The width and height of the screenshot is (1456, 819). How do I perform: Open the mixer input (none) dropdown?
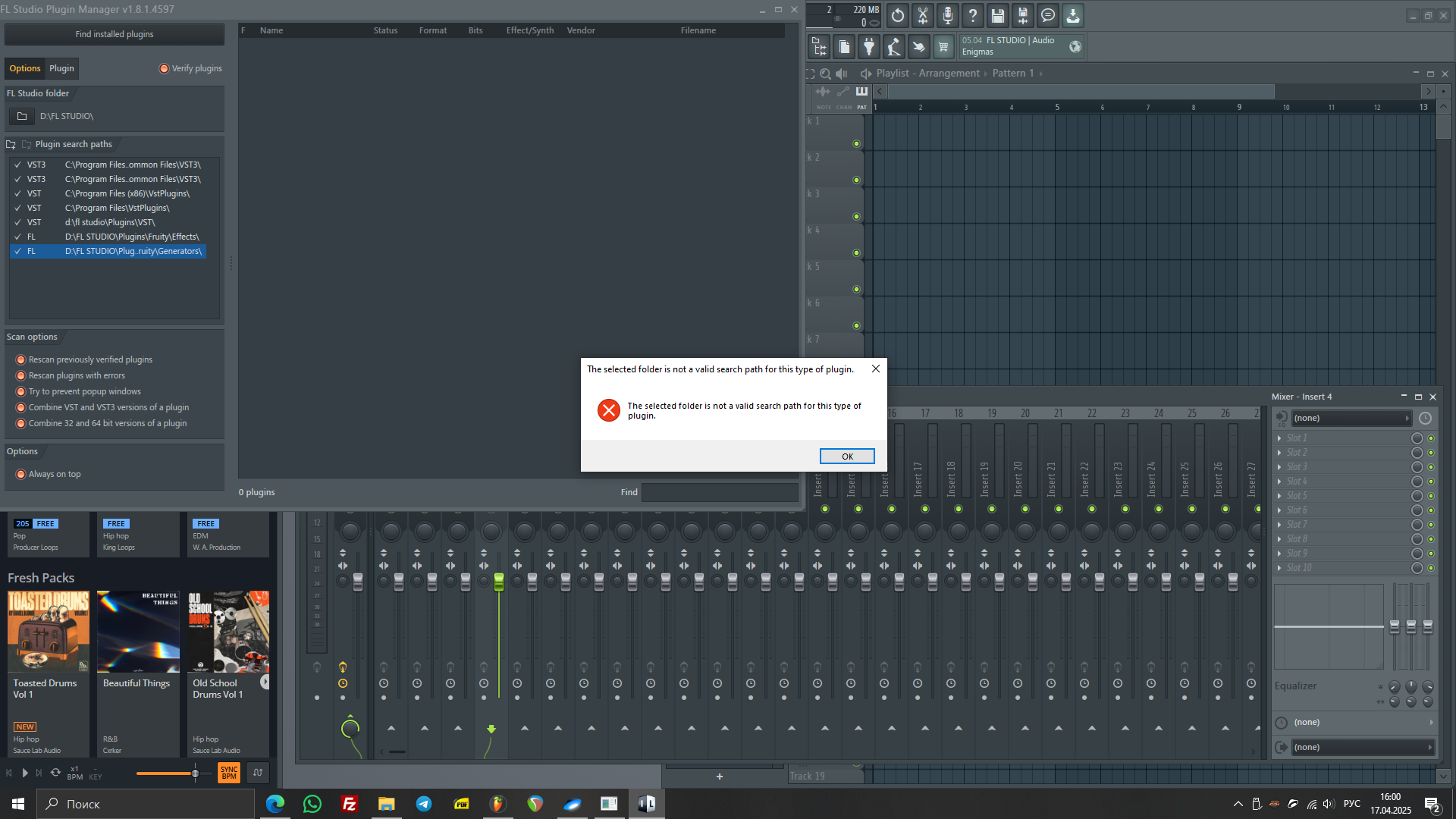point(1349,418)
